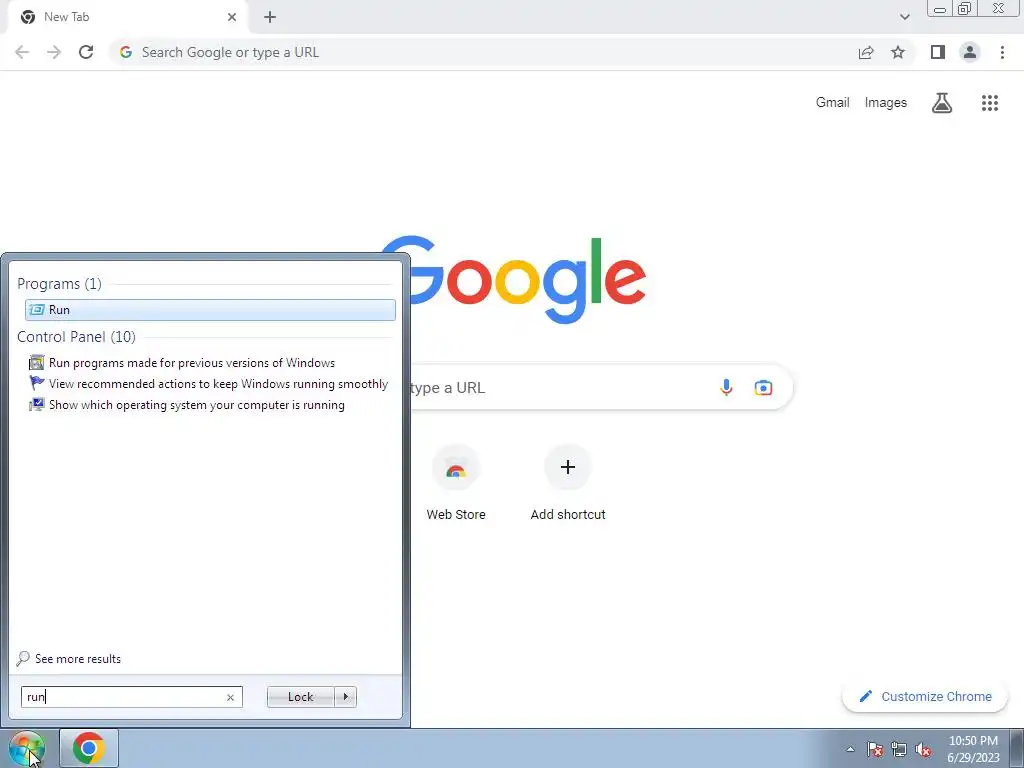Click the Lock button

pos(300,697)
